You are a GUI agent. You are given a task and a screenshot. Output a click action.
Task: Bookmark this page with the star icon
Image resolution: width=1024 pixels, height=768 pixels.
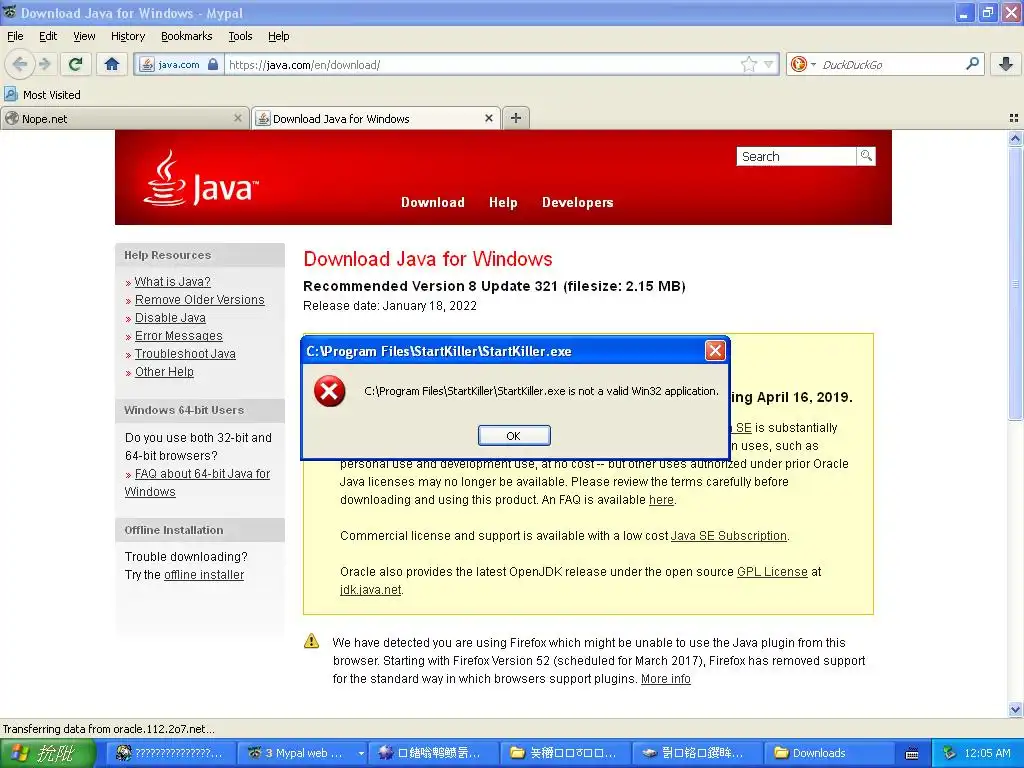[748, 64]
